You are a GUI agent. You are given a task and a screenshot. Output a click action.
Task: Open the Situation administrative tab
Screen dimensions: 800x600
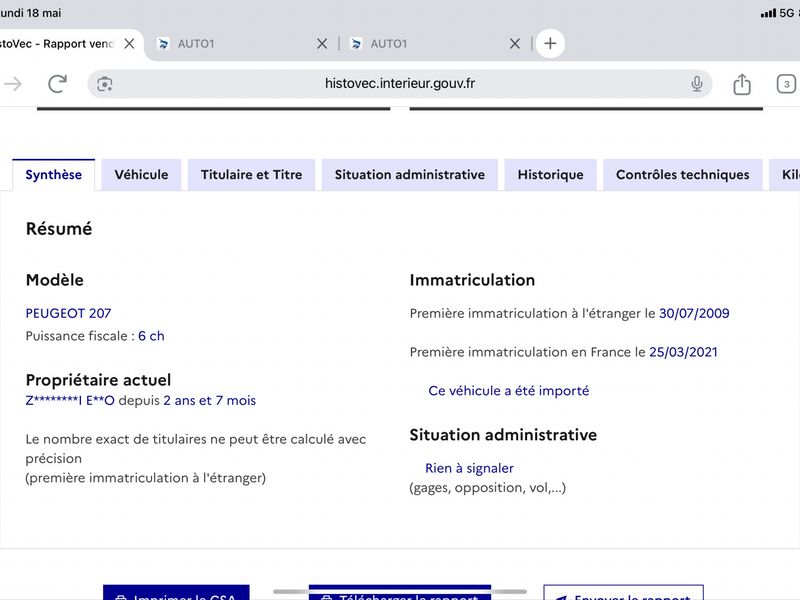click(410, 175)
